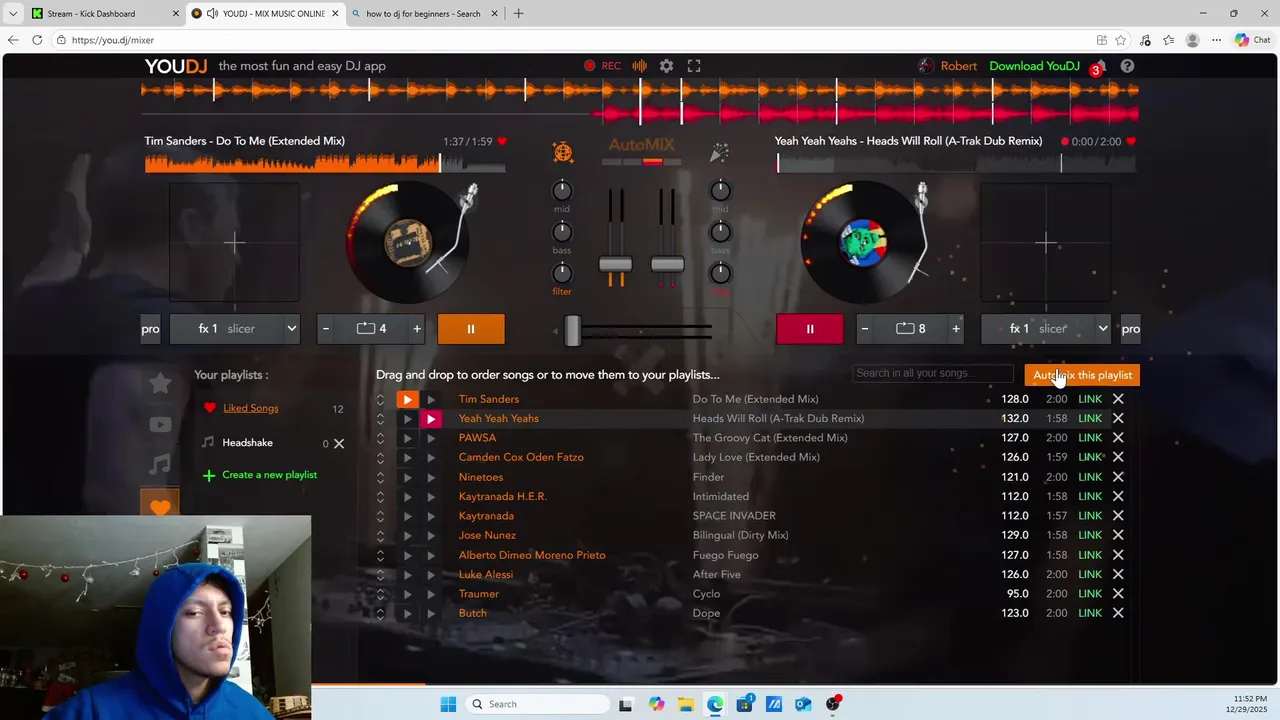Open Windows Start menu
The width and height of the screenshot is (1280, 720).
[448, 704]
